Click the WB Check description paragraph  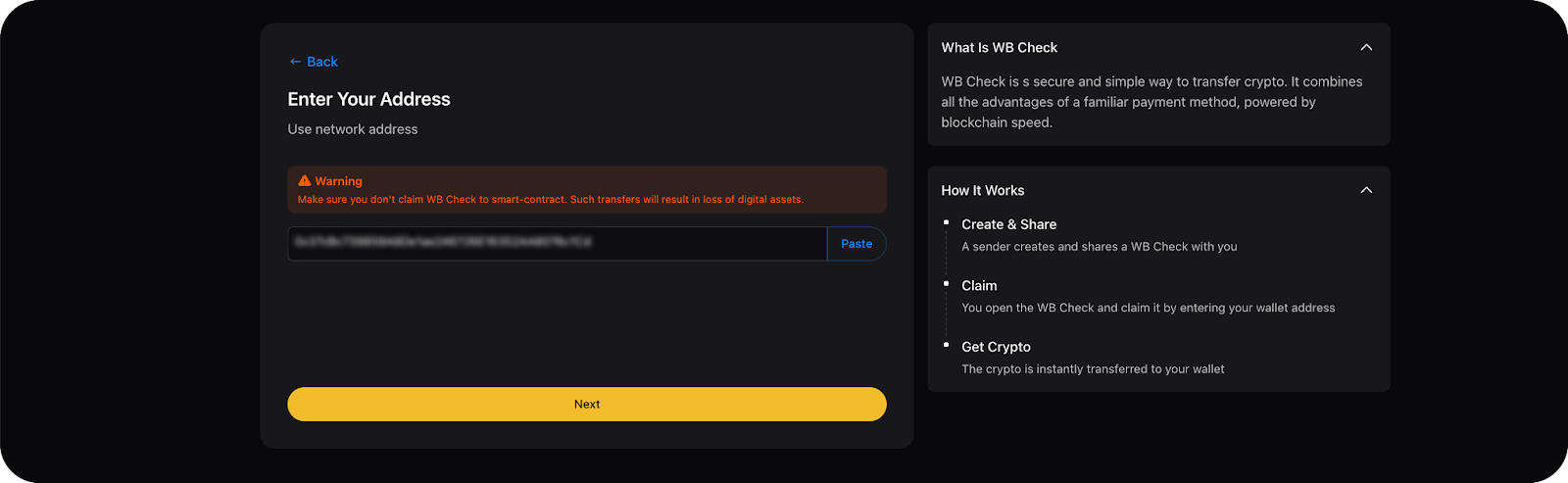click(1151, 102)
